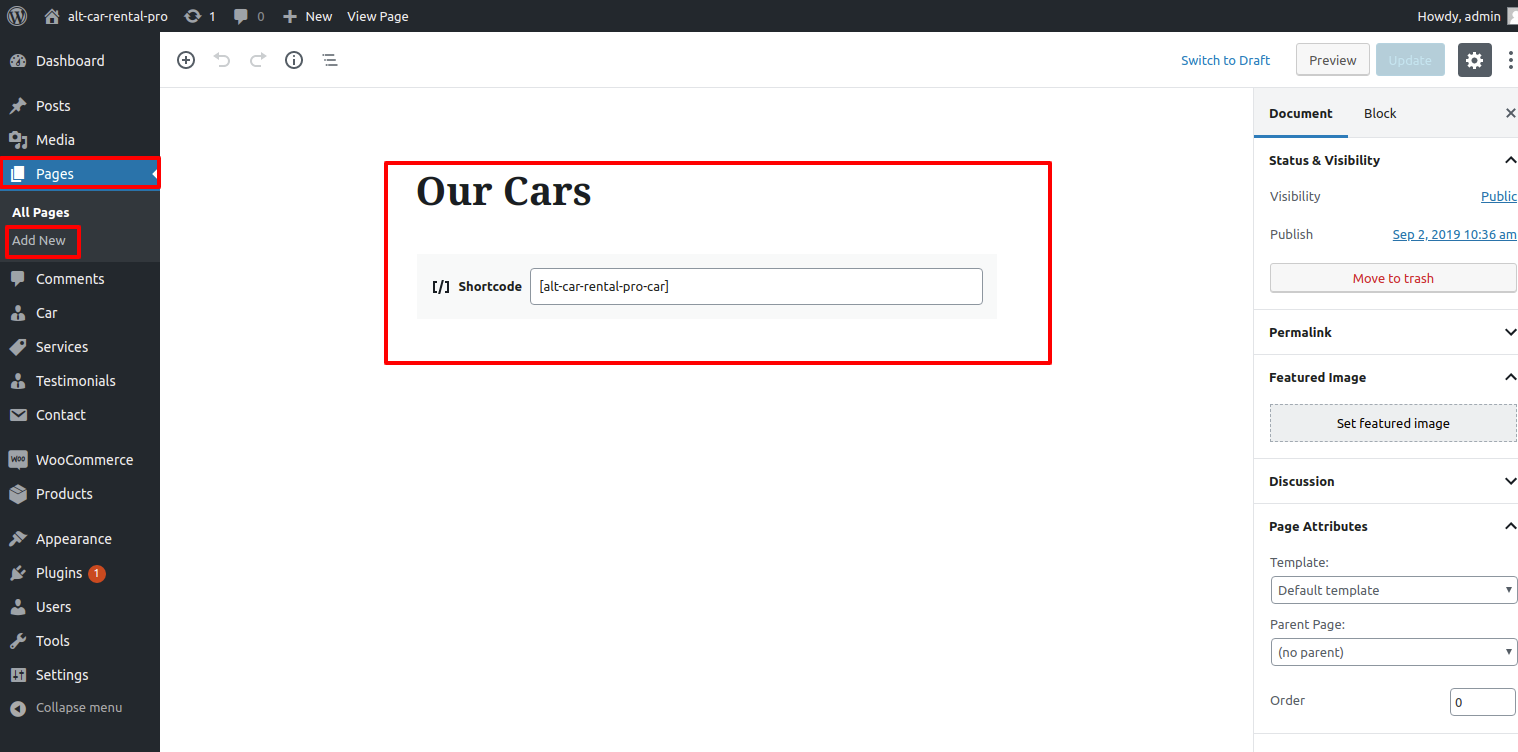Click Move to trash button
The height and width of the screenshot is (752, 1518).
[x=1393, y=278]
